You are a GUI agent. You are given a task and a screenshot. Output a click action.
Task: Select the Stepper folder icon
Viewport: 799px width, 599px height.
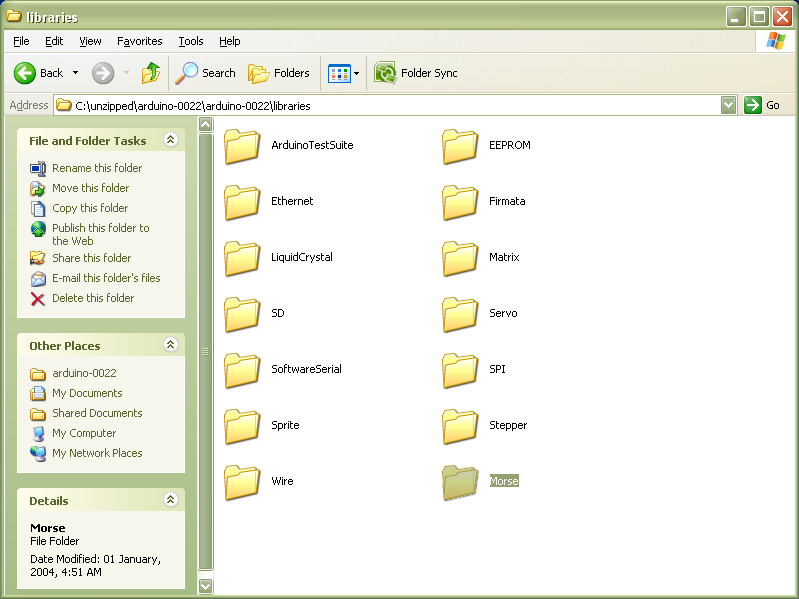(460, 426)
